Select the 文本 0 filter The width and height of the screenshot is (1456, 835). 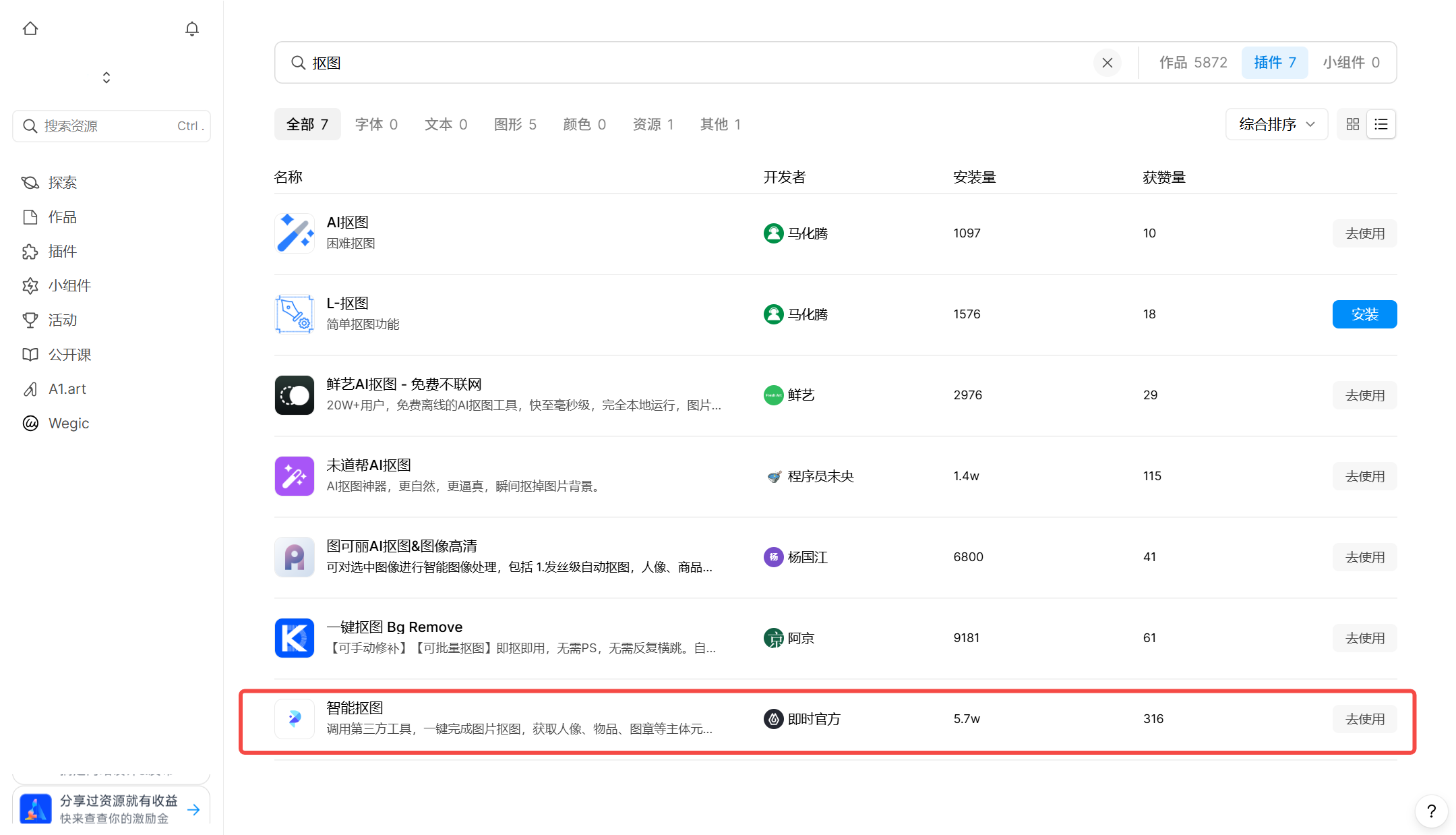446,125
